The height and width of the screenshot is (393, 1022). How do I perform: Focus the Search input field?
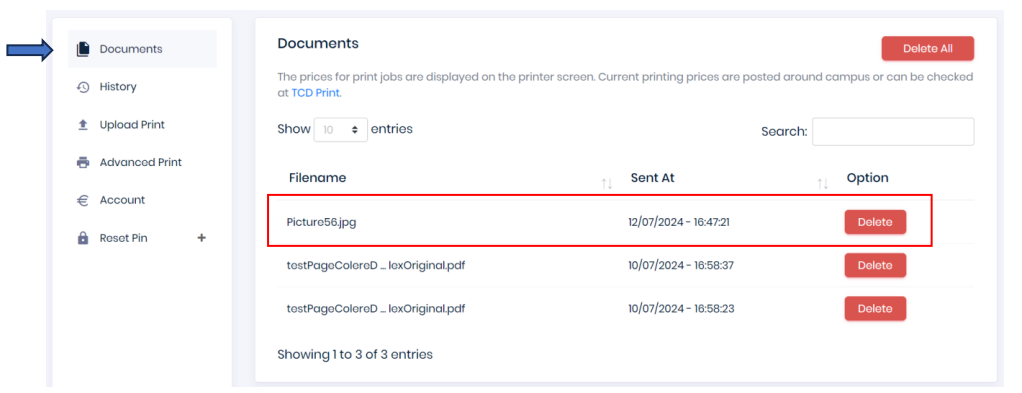click(x=893, y=132)
